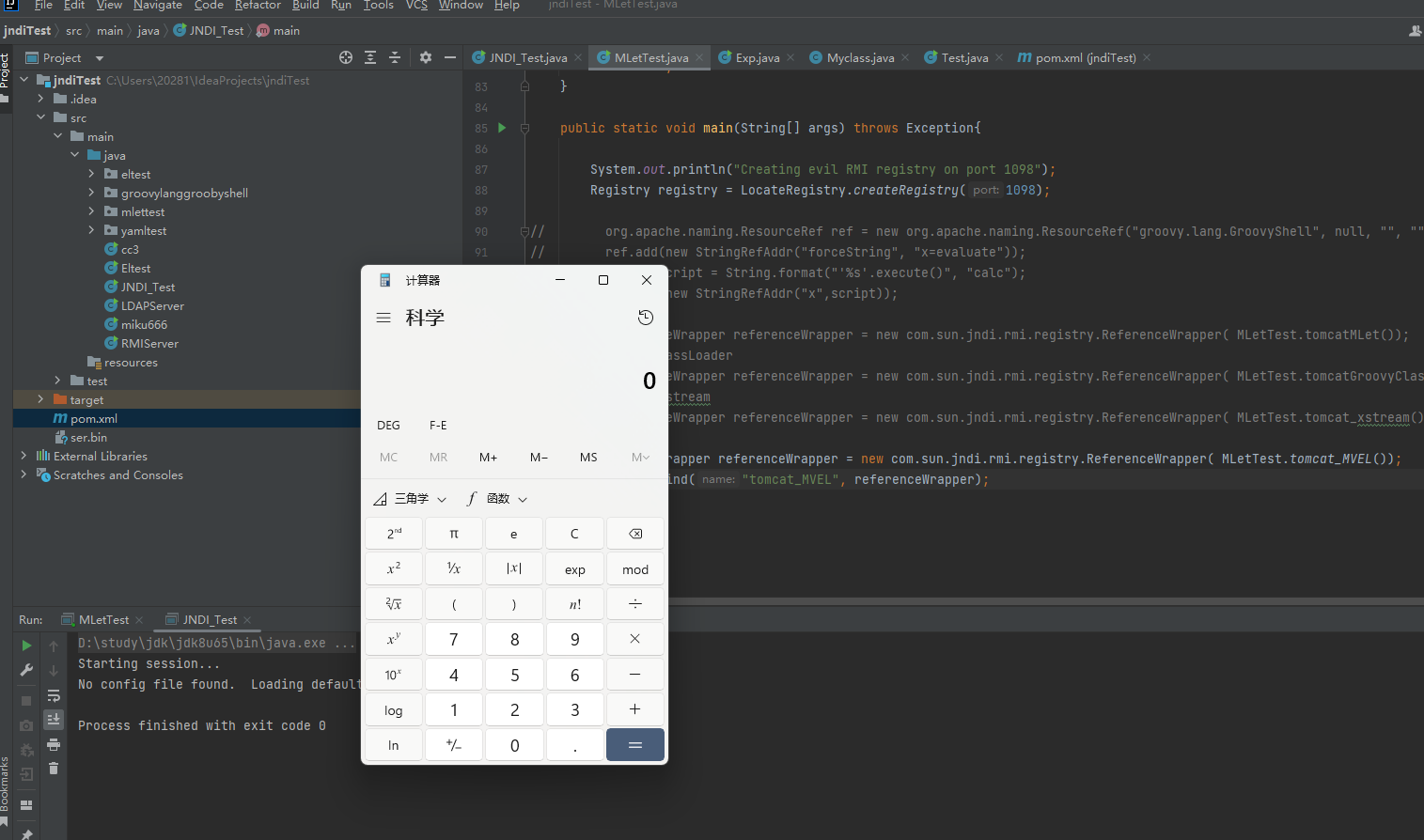
Task: Open Project panel settings gear
Action: (426, 57)
